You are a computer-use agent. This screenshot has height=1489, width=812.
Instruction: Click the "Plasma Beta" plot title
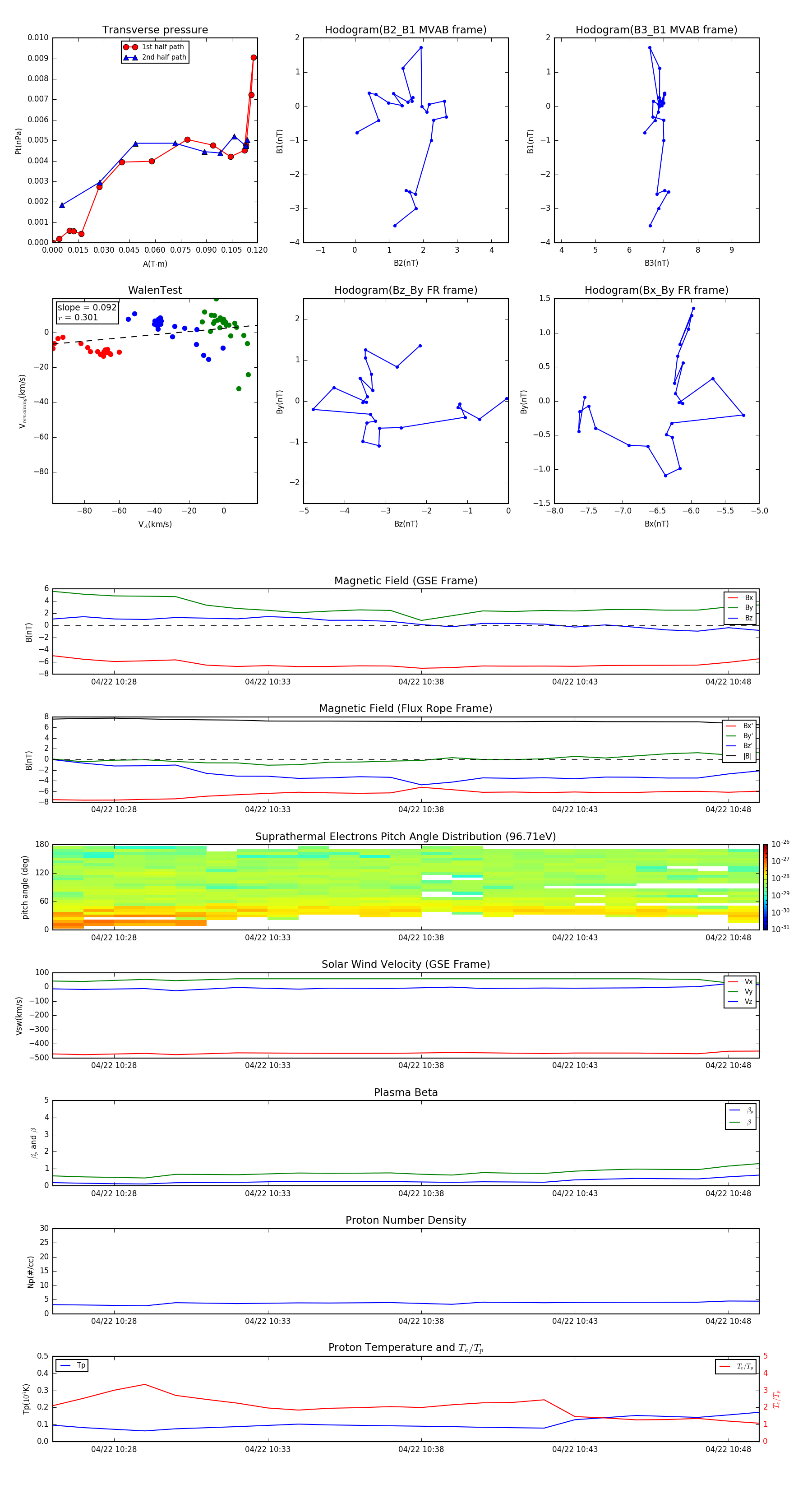pyautogui.click(x=406, y=1092)
